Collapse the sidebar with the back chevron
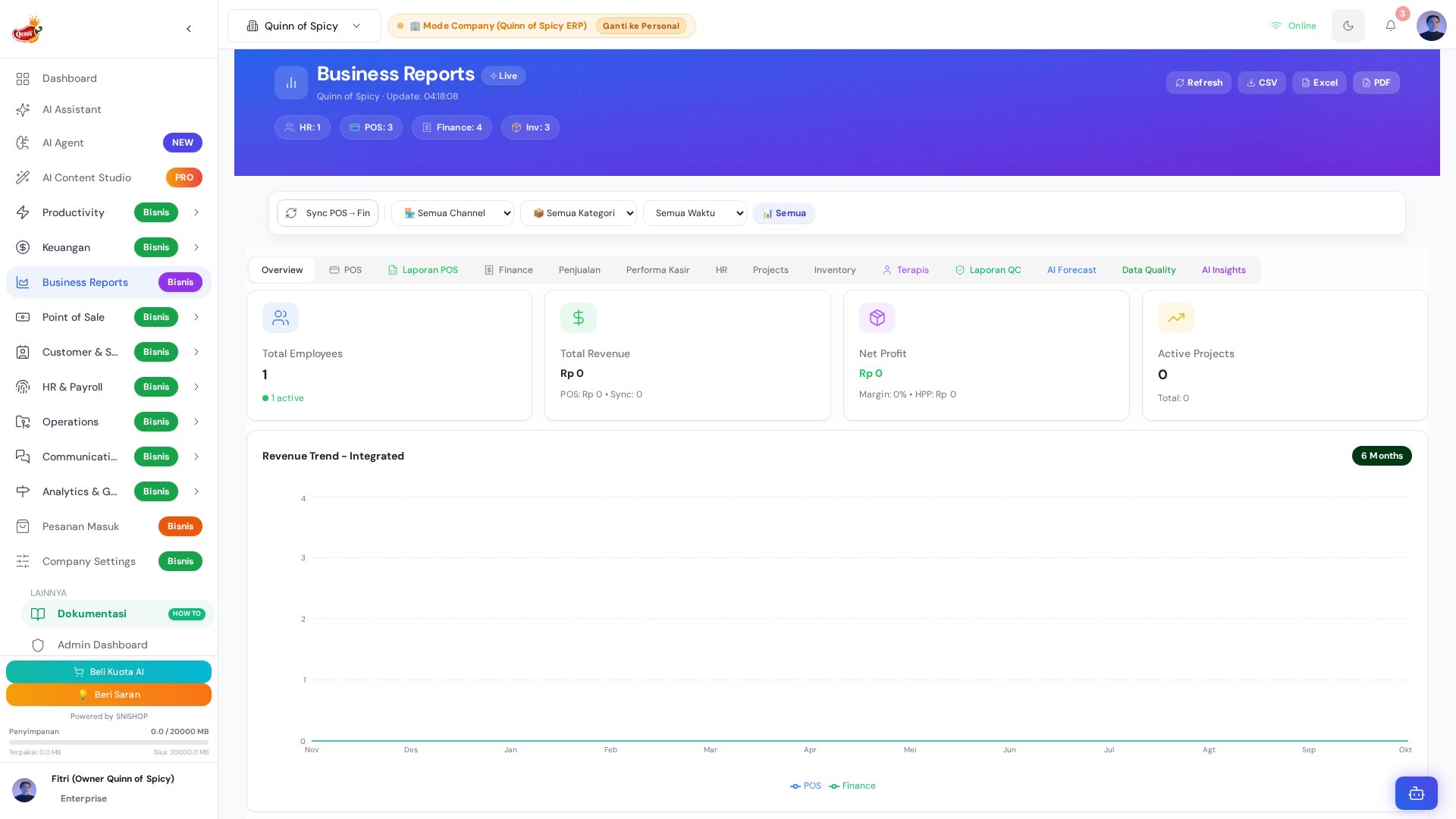1456x819 pixels. click(189, 29)
